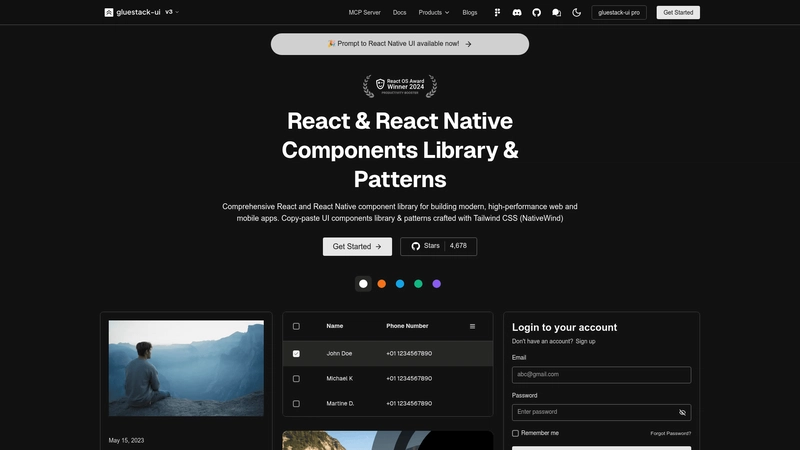
Task: Click the Password input field
Action: 602,412
